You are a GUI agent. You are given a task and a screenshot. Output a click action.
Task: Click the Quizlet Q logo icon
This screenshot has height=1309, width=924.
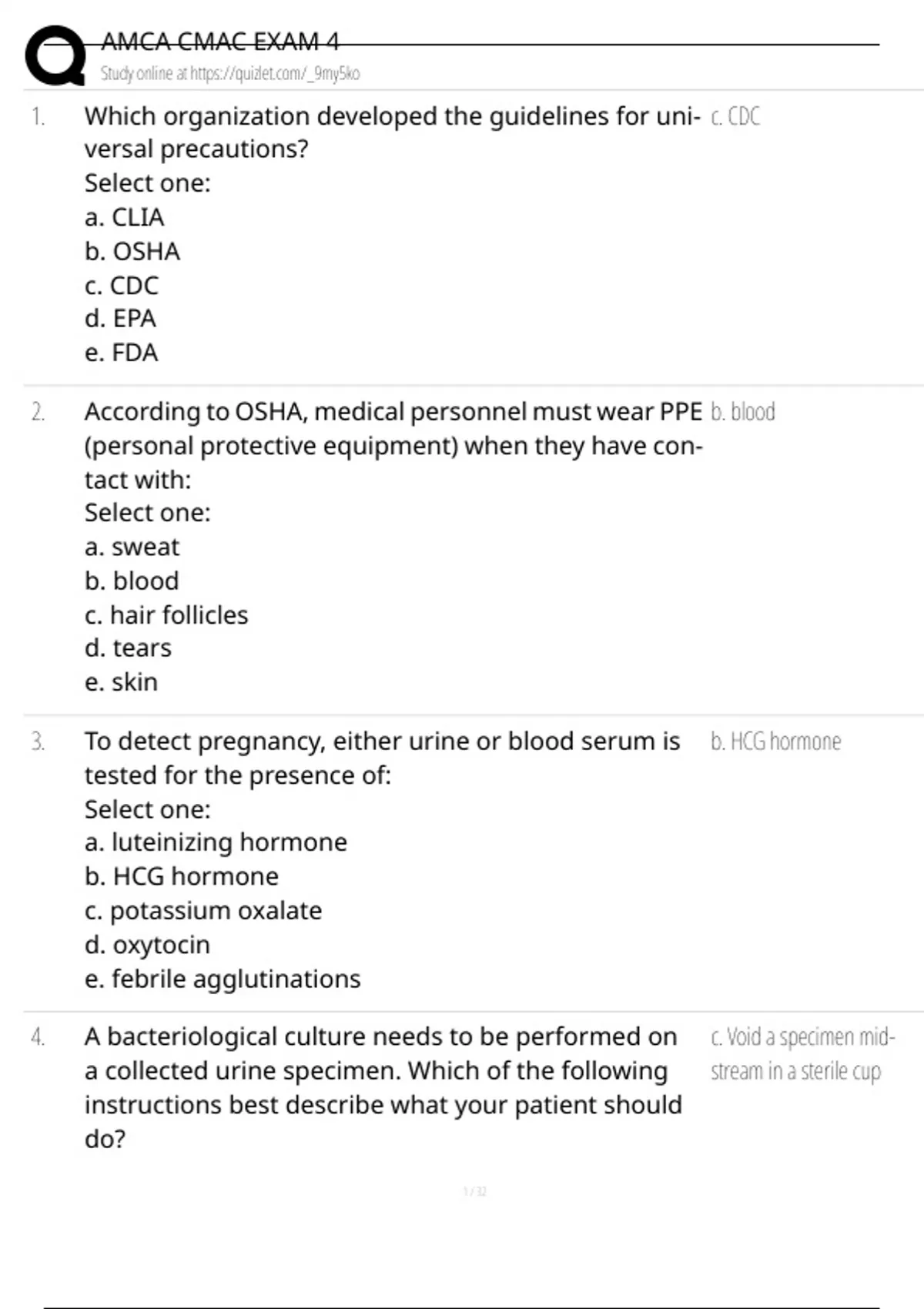[x=55, y=55]
